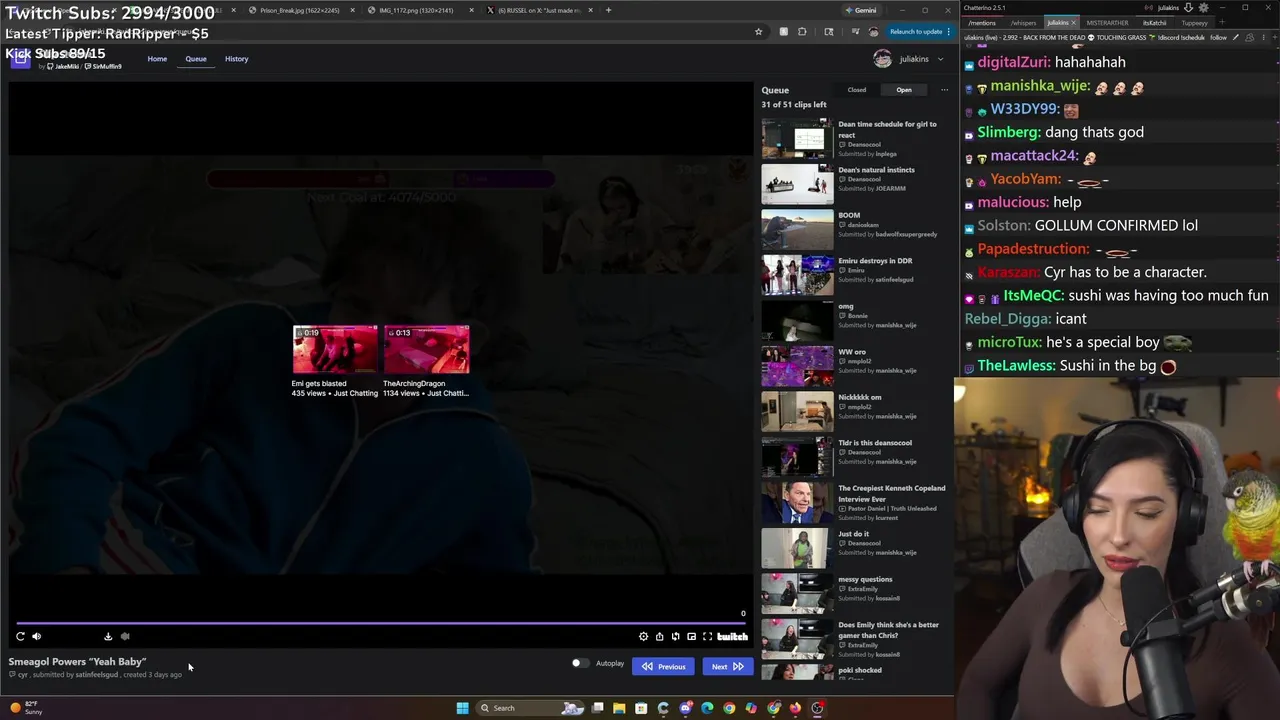Click username ItsMeQC in chat

pos(1032,295)
